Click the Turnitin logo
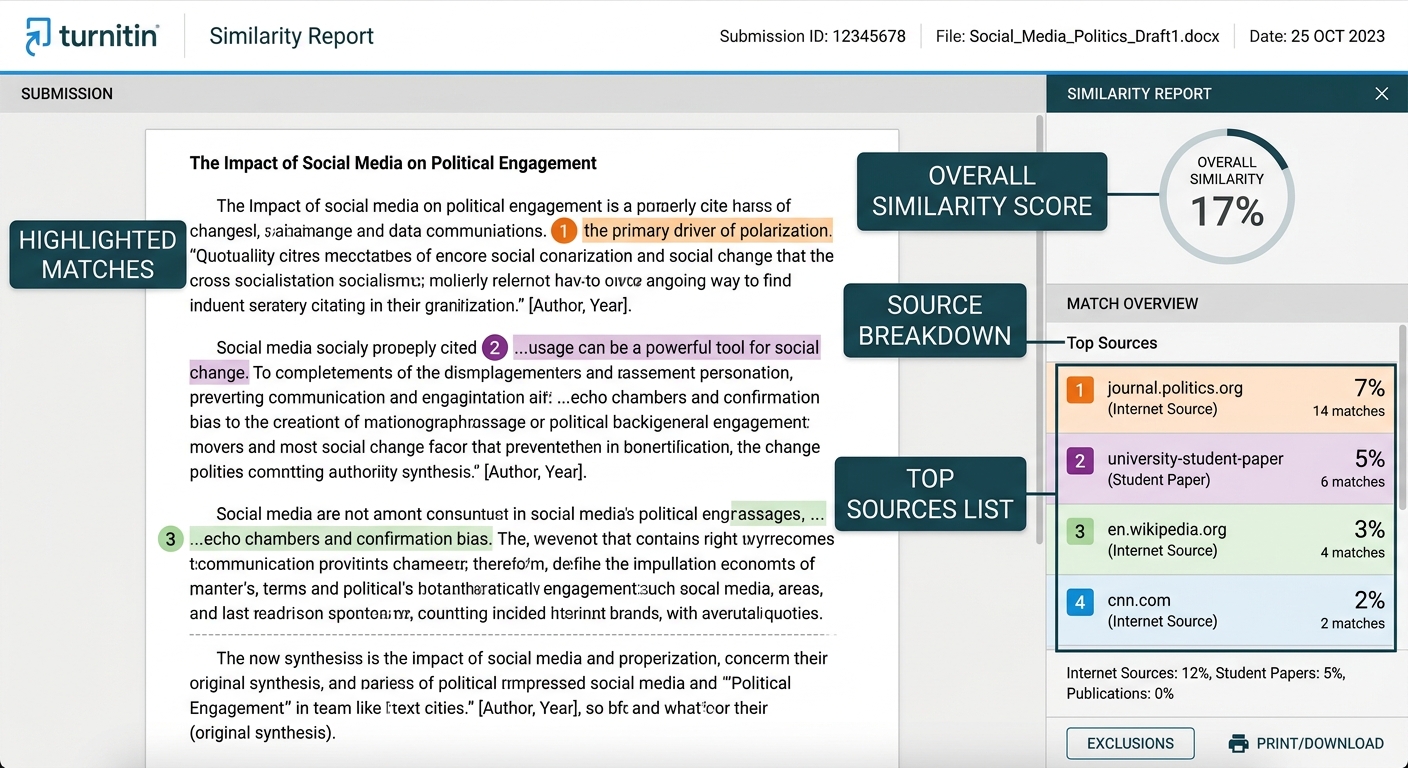 click(x=92, y=36)
